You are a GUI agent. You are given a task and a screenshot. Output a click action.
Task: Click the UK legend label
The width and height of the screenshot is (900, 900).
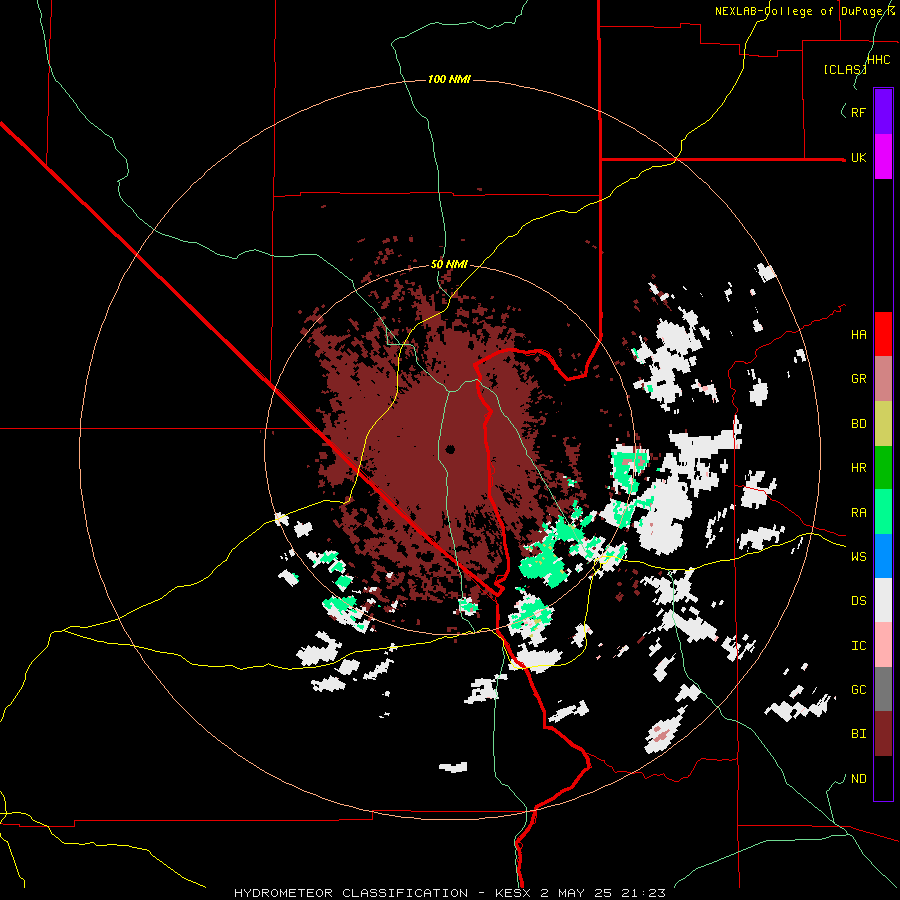[x=858, y=158]
